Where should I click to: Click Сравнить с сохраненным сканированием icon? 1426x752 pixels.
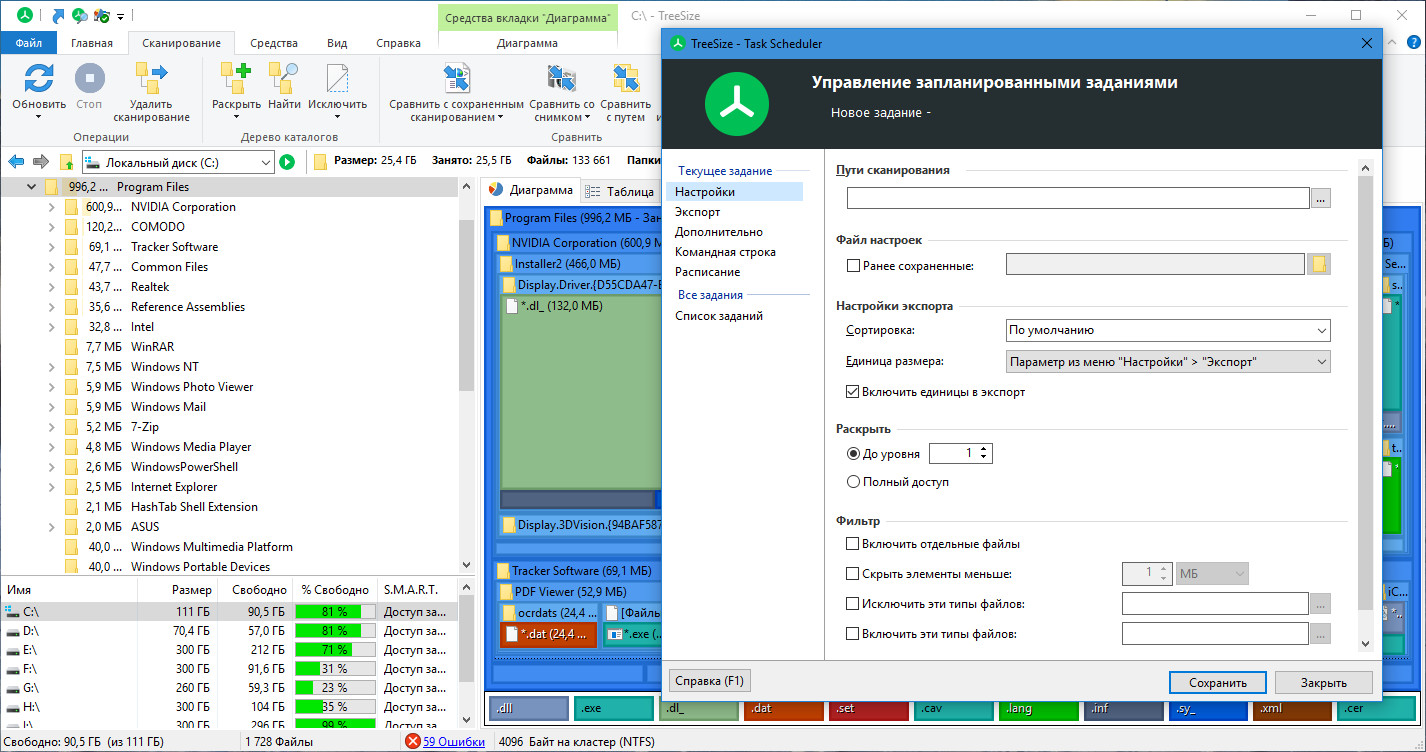click(x=456, y=78)
